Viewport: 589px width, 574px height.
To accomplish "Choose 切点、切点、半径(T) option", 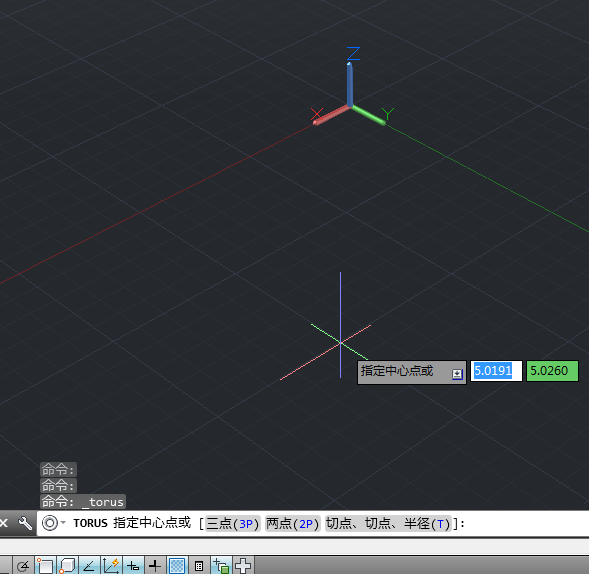I will click(388, 523).
